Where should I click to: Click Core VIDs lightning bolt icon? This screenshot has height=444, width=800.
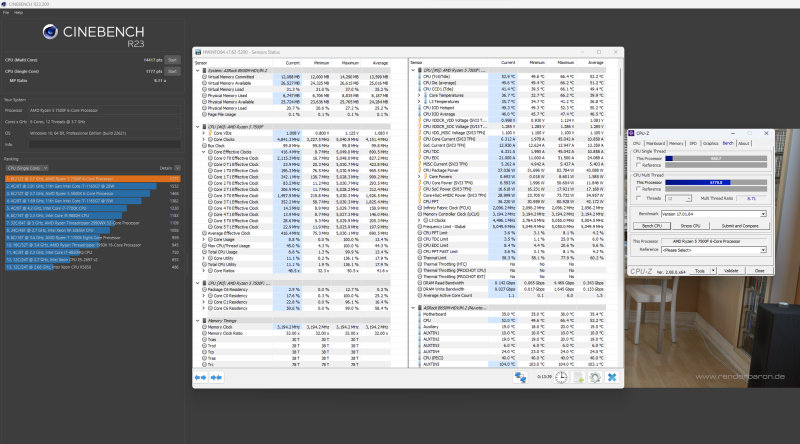click(x=210, y=133)
